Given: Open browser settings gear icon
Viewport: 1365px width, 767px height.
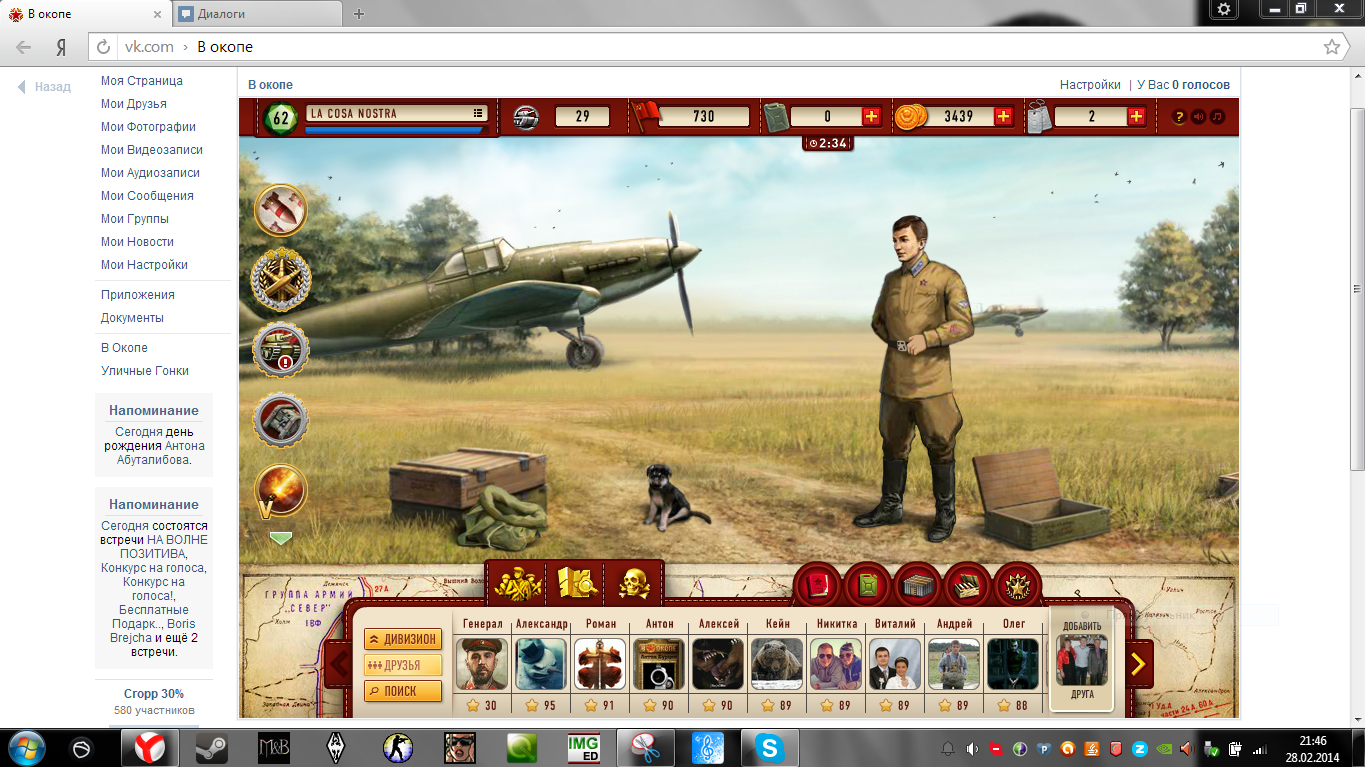Looking at the screenshot, I should pos(1225,9).
